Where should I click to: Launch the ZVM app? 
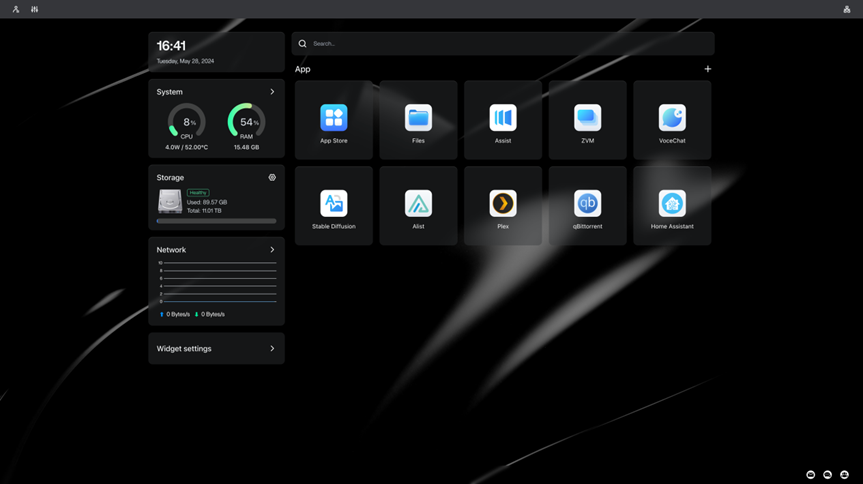(587, 120)
